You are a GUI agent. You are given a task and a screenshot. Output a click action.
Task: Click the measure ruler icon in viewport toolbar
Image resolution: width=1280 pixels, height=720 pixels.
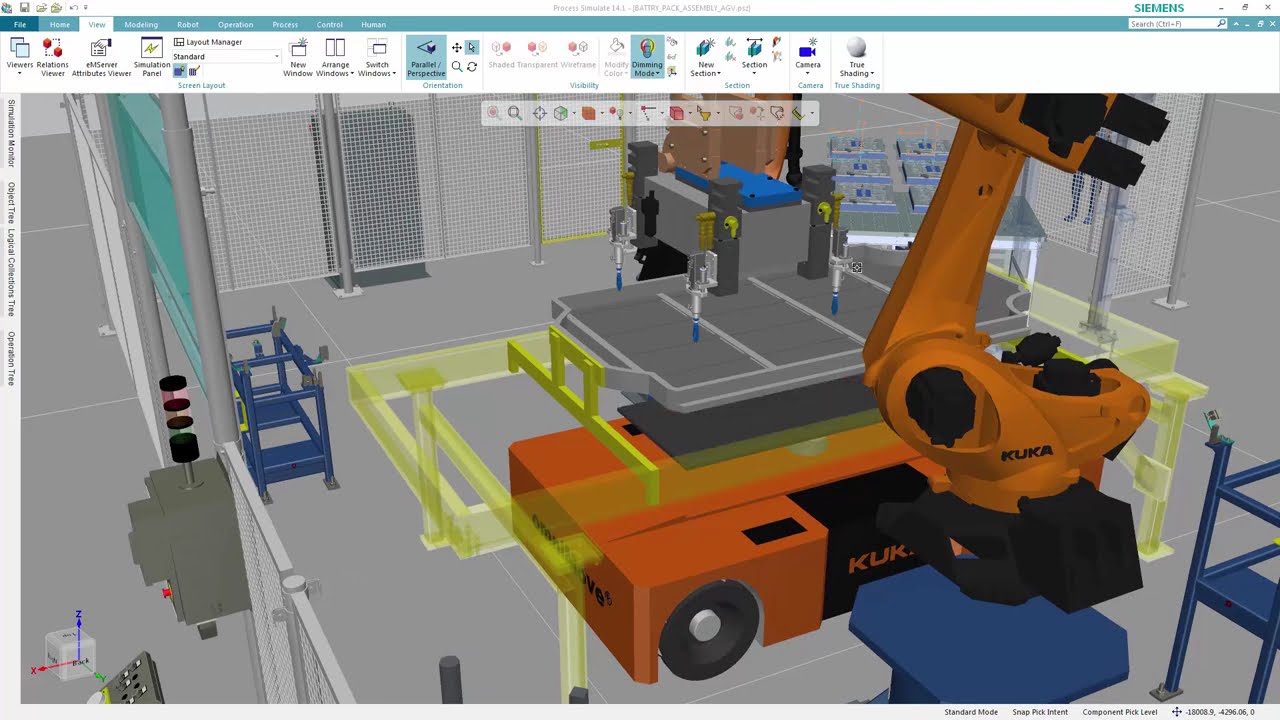[798, 113]
